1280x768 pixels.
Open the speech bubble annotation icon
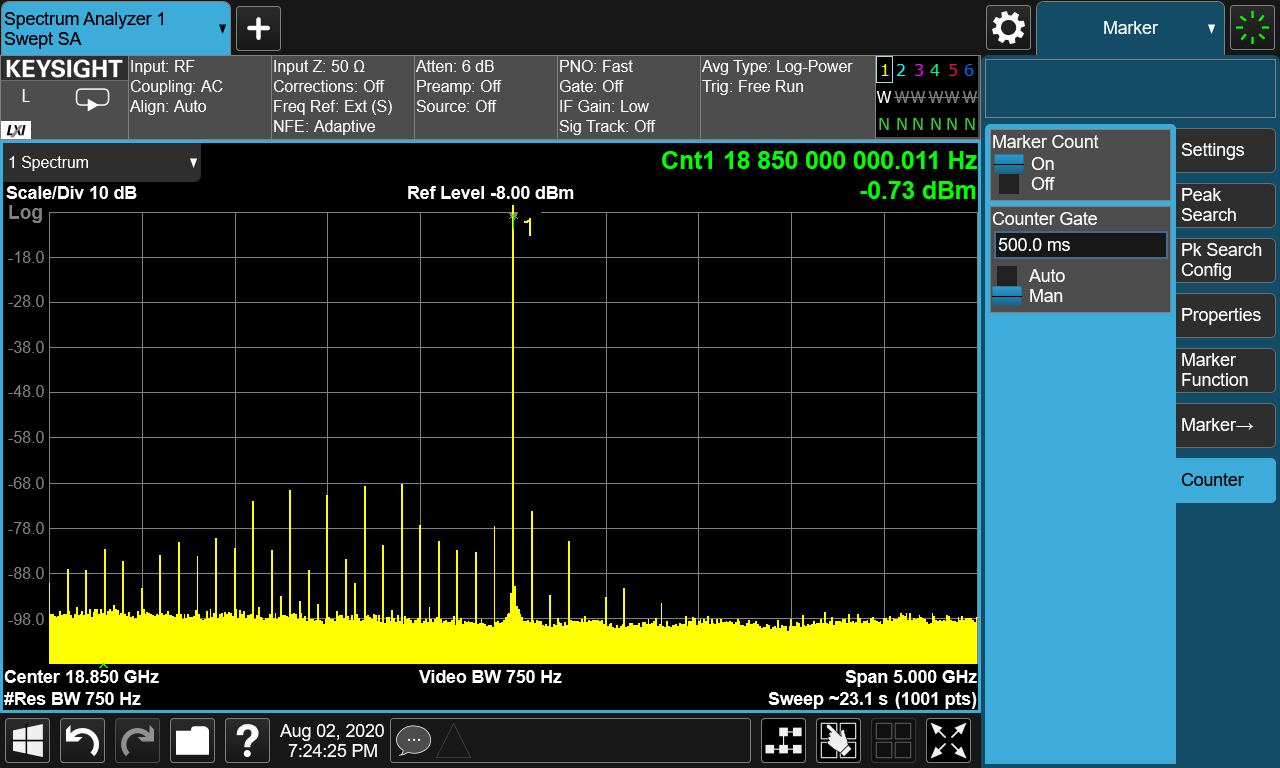click(413, 740)
